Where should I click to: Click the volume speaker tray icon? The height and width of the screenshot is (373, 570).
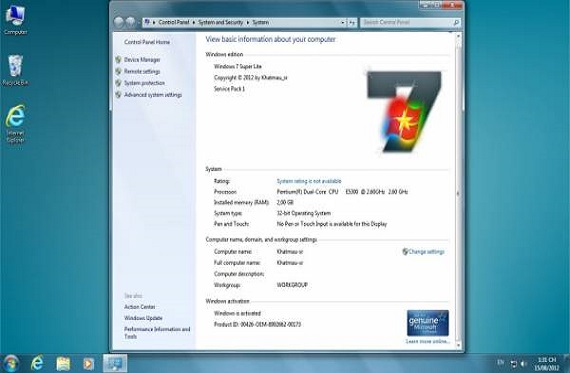pos(524,364)
